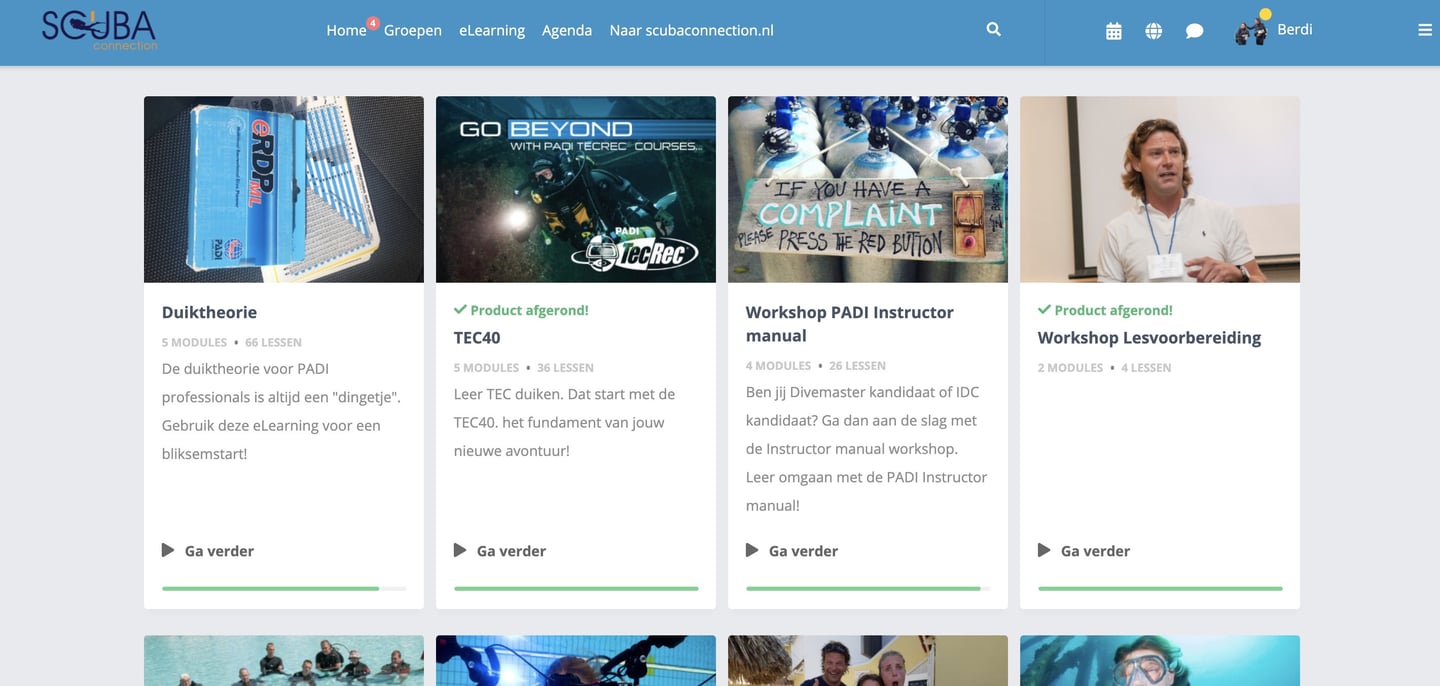Open the chat bubble messages icon
The height and width of the screenshot is (686, 1440).
[1194, 31]
